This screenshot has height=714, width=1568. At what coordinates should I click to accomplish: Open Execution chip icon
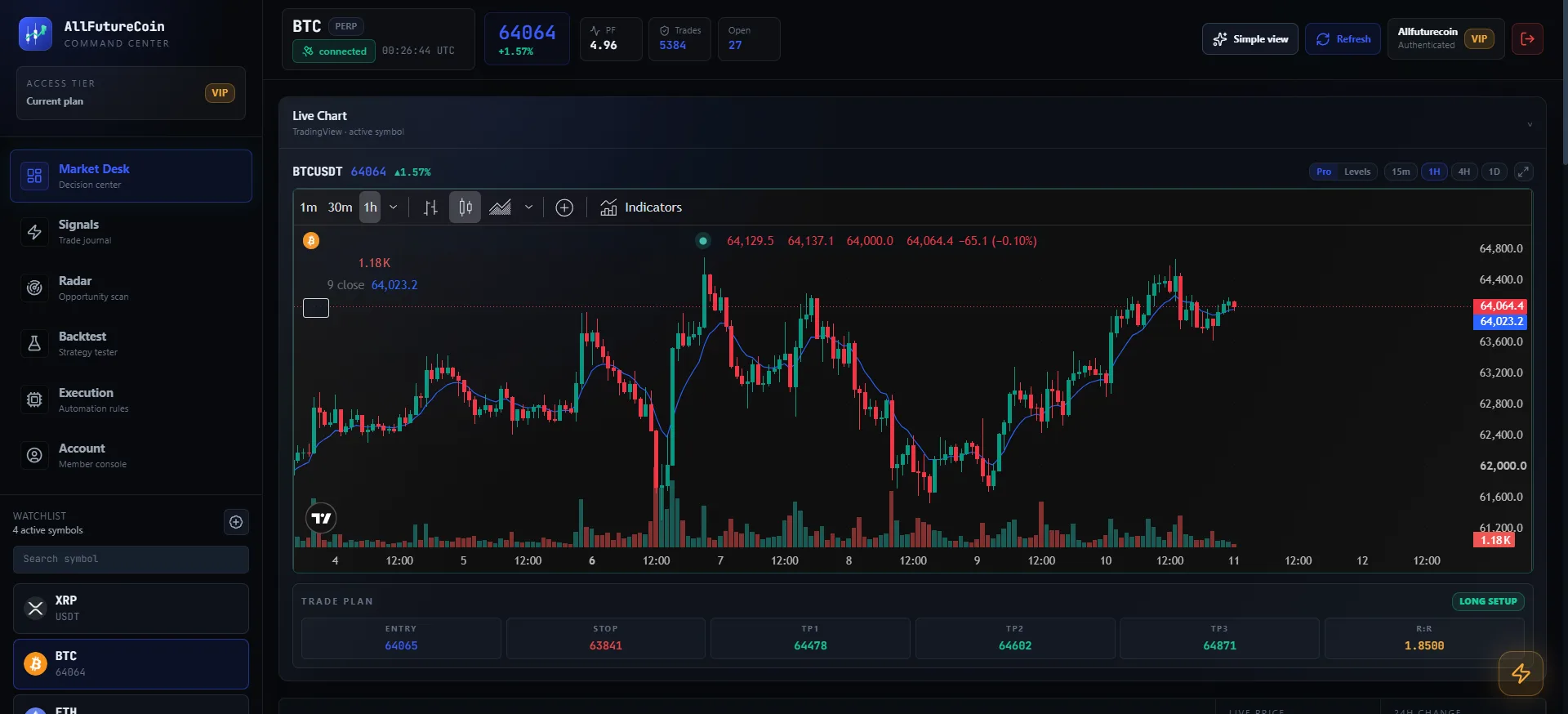click(x=34, y=399)
